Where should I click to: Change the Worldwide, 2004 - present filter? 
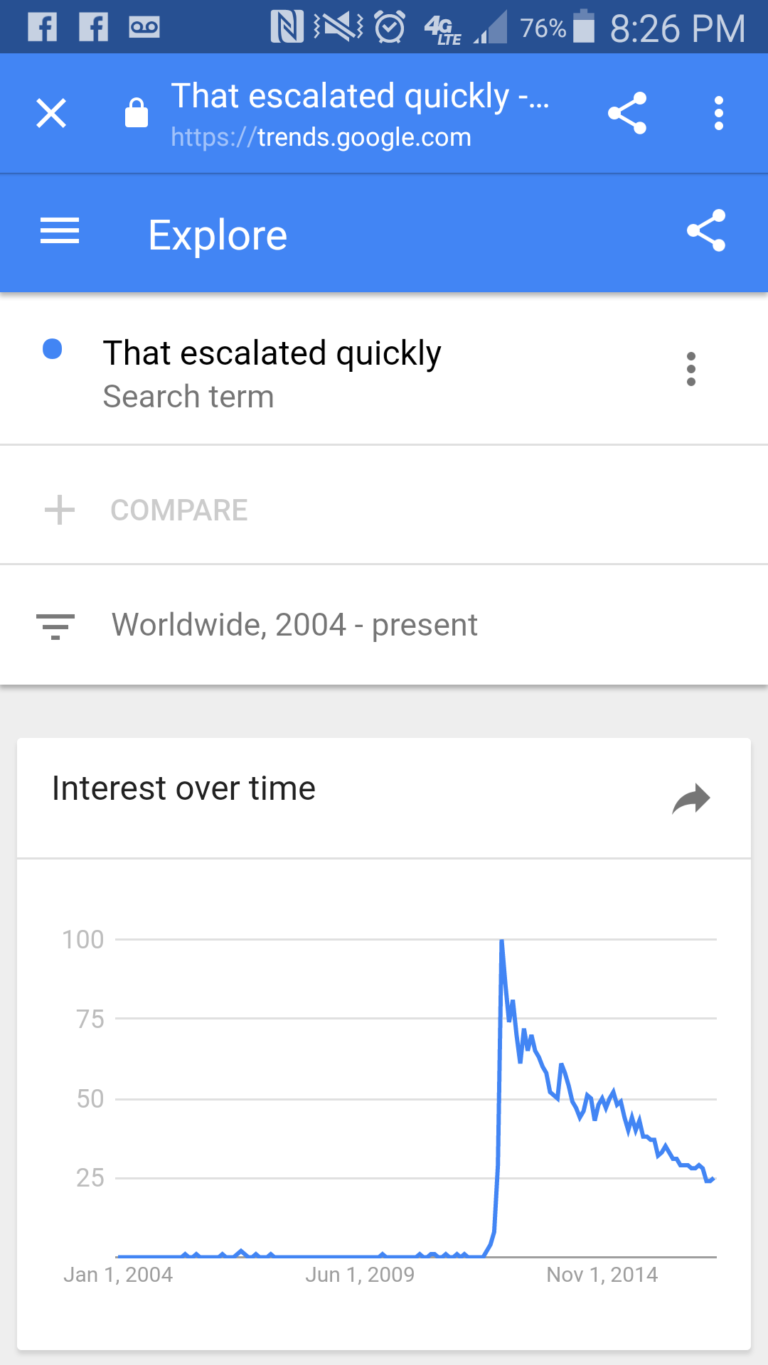(x=295, y=625)
